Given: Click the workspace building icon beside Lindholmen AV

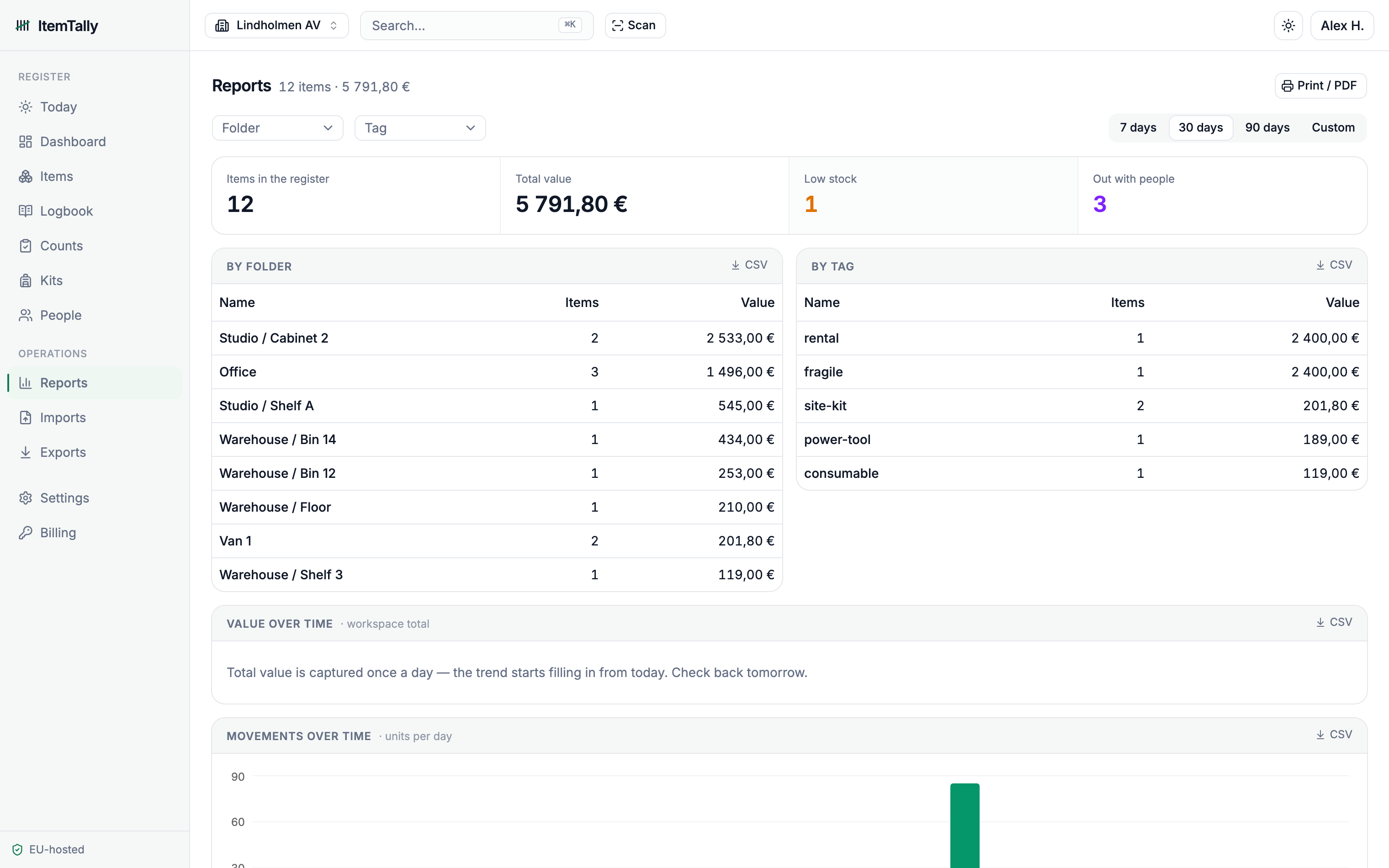Looking at the screenshot, I should 222,25.
